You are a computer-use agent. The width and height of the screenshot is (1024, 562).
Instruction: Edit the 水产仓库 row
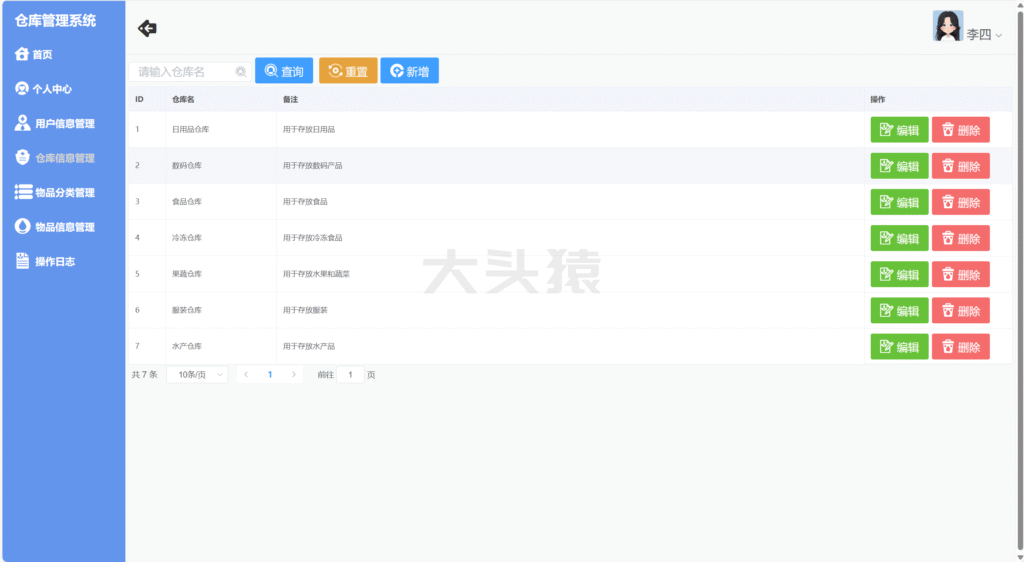(899, 347)
